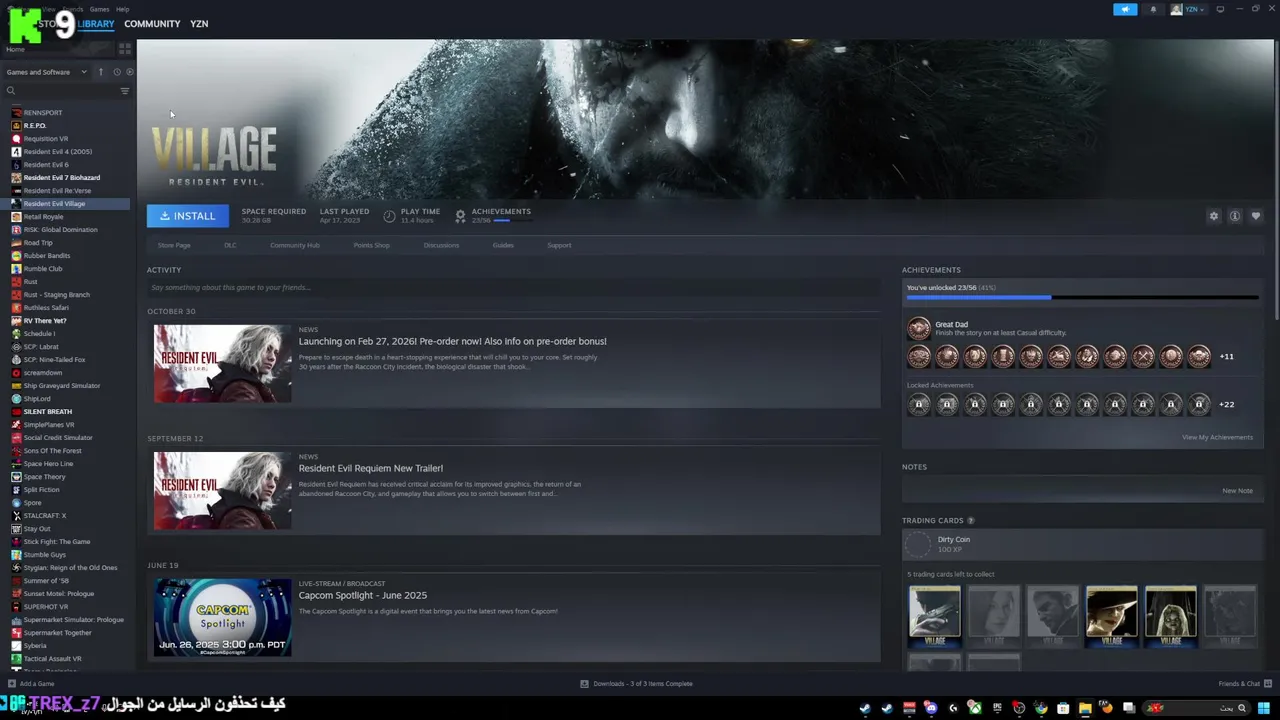Open Resident Evil Requiem New Trailer headline

tap(370, 468)
